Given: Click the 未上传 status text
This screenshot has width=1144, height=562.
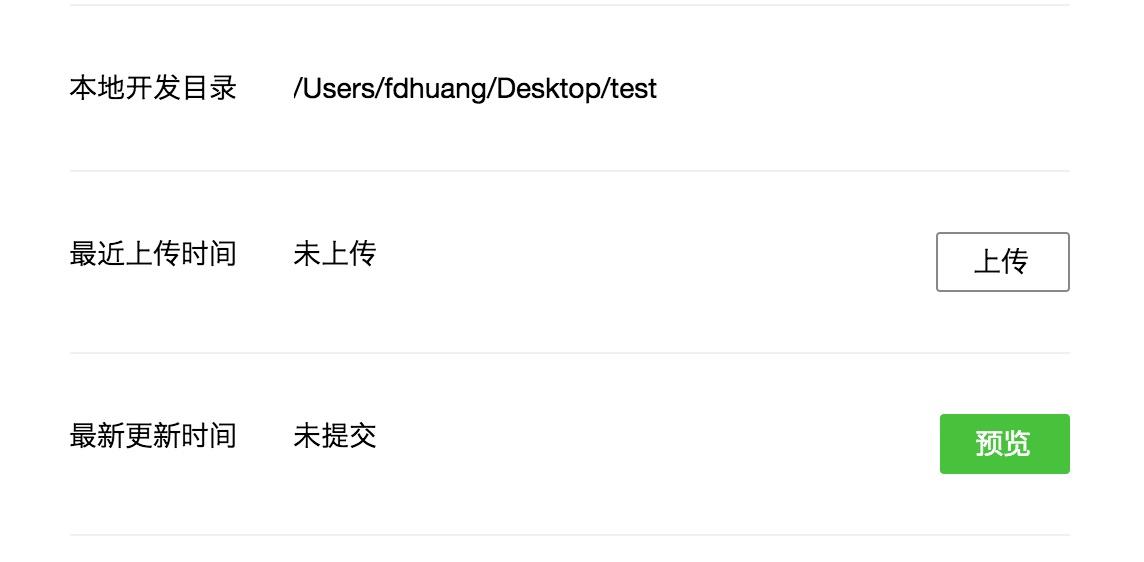Looking at the screenshot, I should (335, 254).
